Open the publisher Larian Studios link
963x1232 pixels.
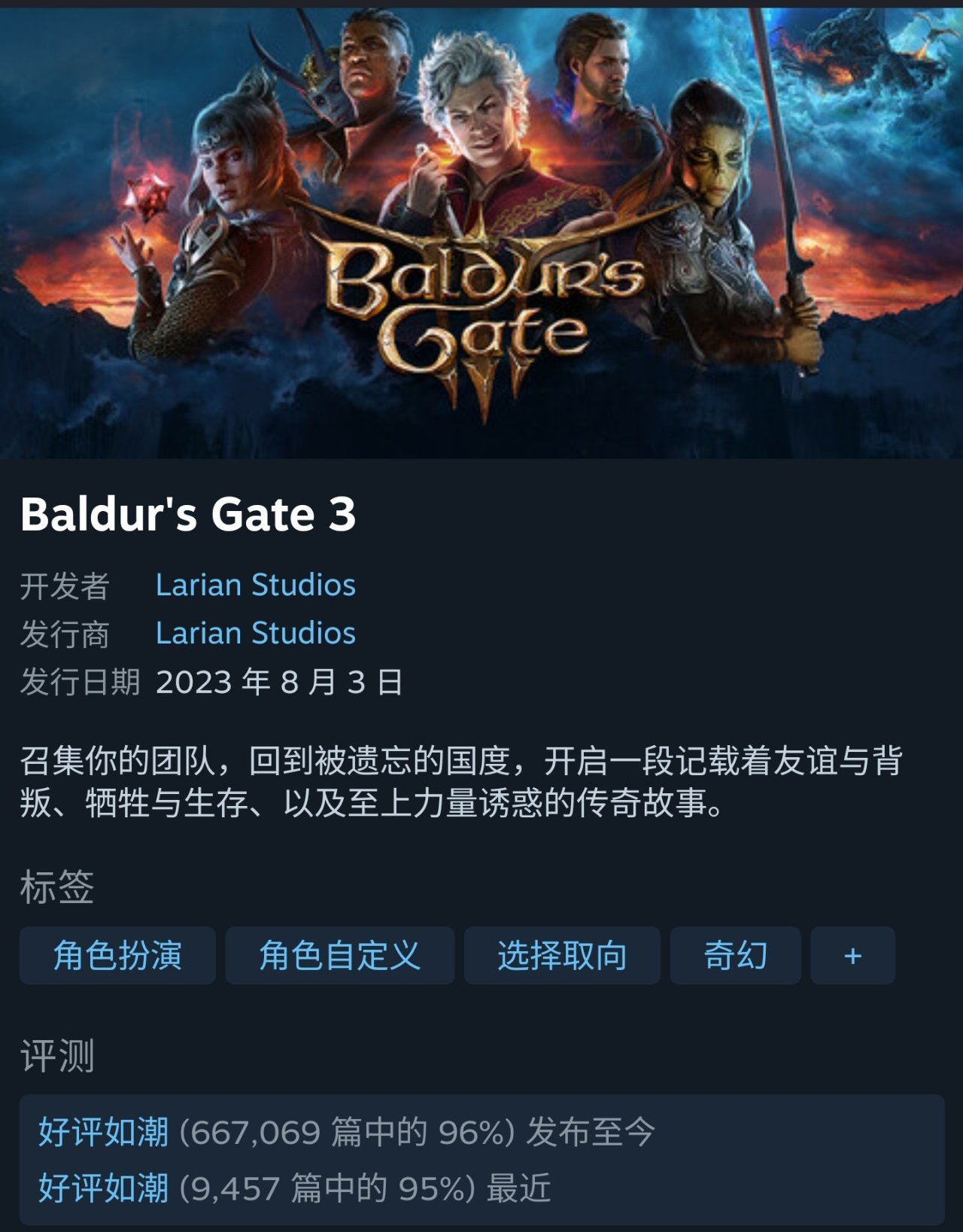(256, 633)
